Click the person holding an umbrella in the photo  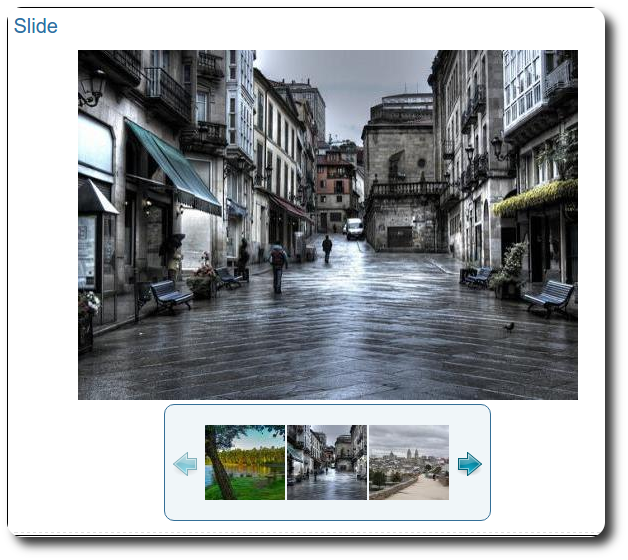pos(175,255)
